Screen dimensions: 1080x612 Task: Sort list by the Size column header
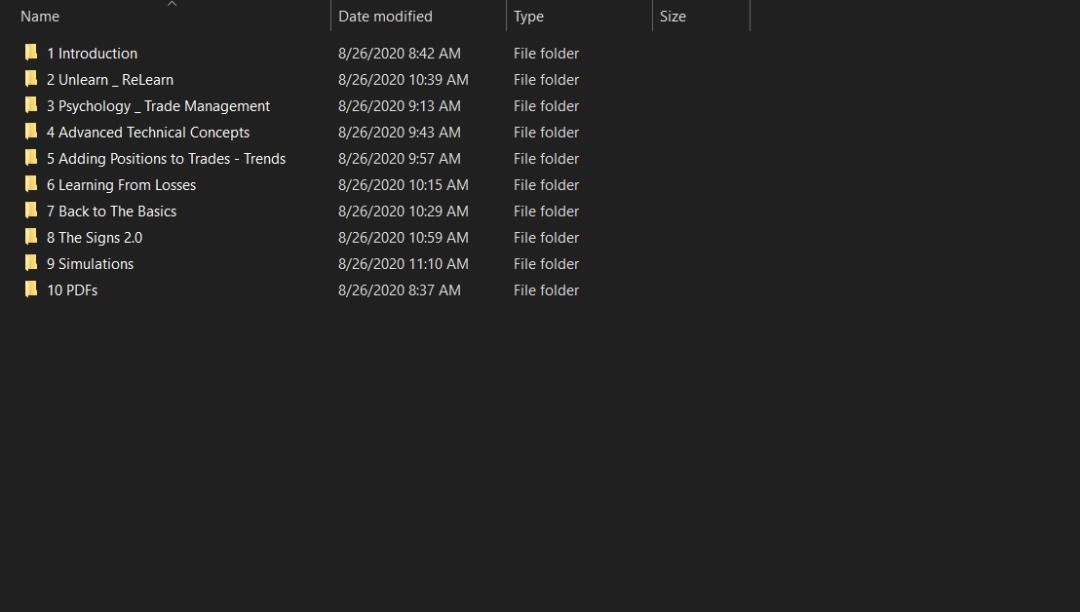(x=672, y=17)
